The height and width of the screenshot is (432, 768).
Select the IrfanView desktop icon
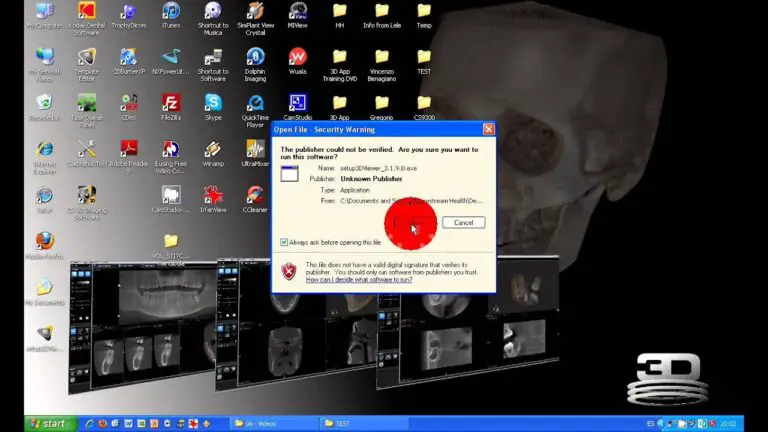click(x=213, y=199)
